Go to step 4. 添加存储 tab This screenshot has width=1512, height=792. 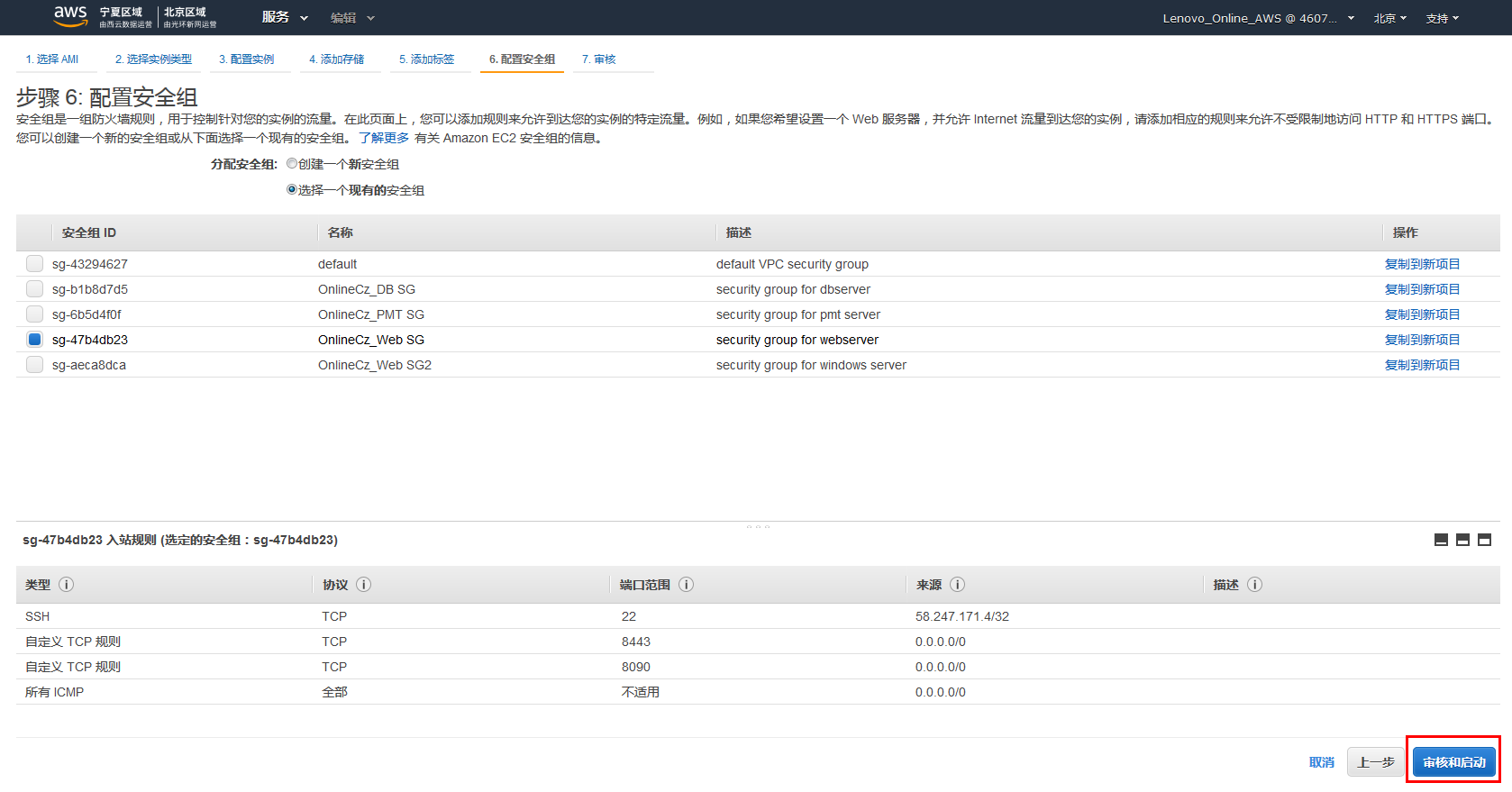pyautogui.click(x=336, y=59)
